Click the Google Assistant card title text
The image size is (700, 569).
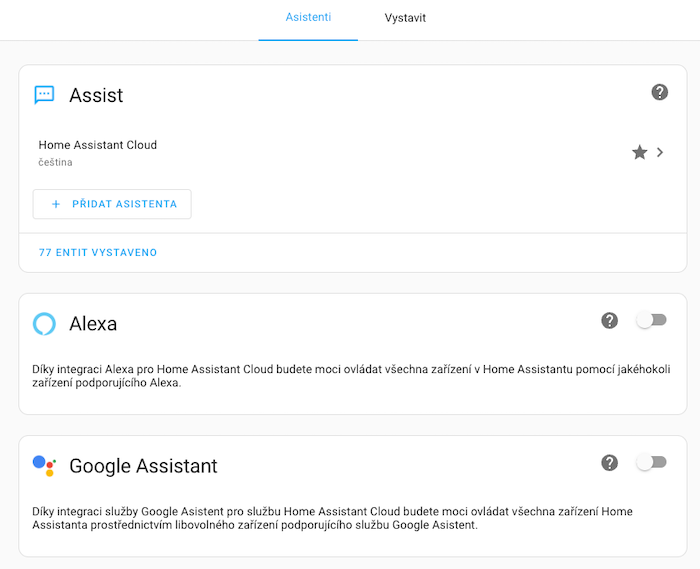pos(143,465)
